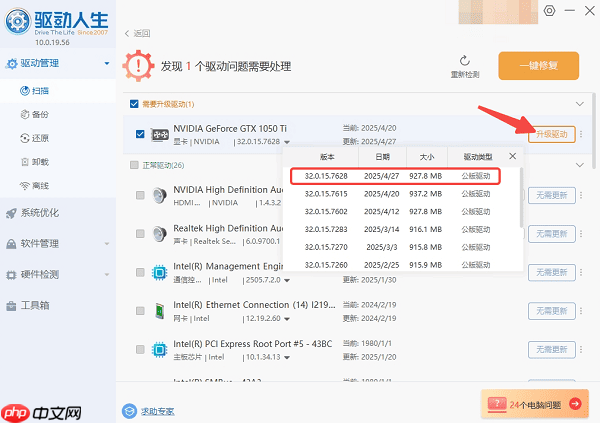Check the NVIDIA High Definition Audio checkbox
Viewport: 600px width, 423px height.
pyautogui.click(x=140, y=196)
